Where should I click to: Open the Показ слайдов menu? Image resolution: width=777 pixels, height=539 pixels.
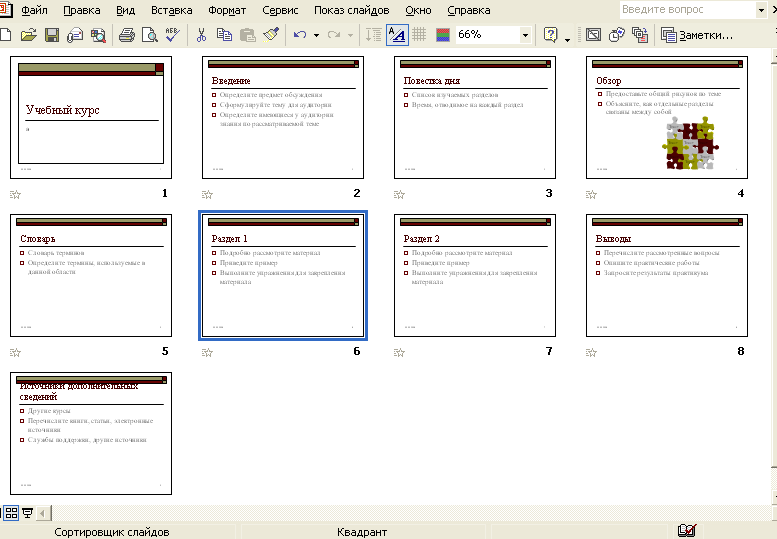tap(351, 10)
